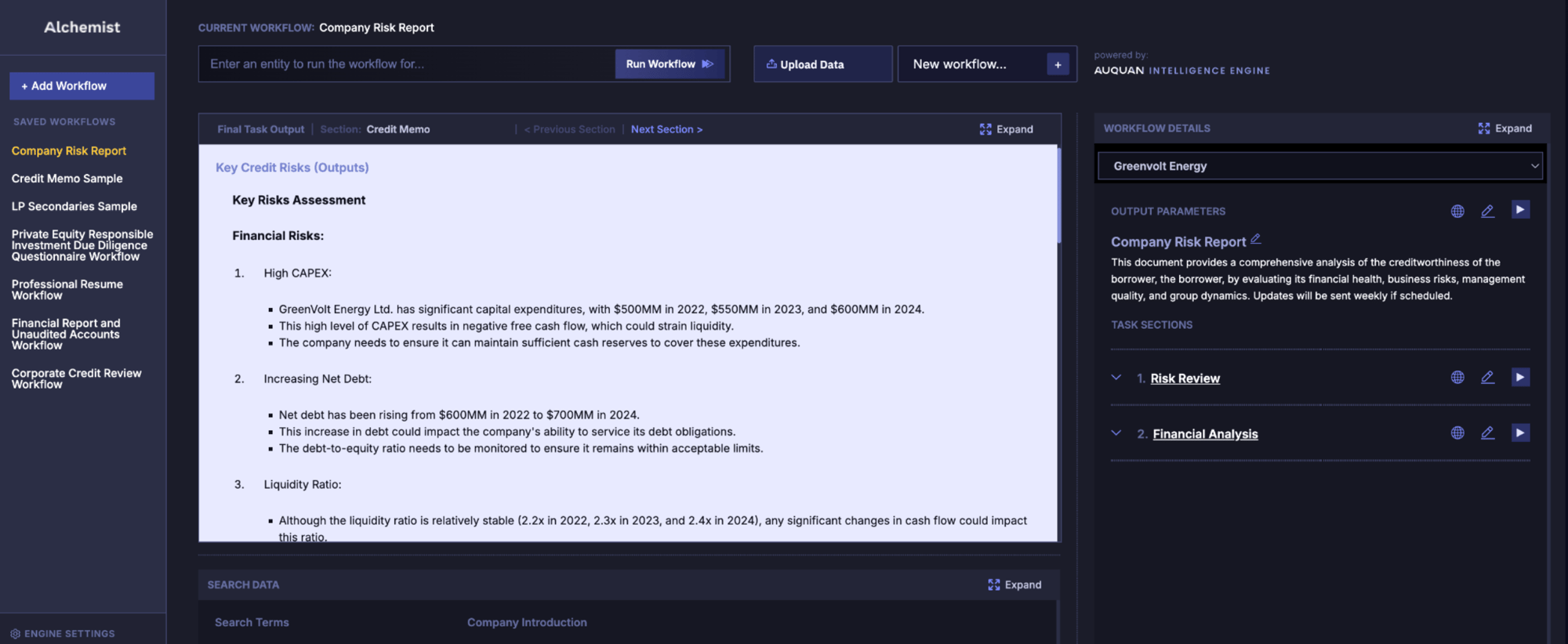The image size is (1568, 644).
Task: Click globe icon in Output Parameters row
Action: [1457, 211]
